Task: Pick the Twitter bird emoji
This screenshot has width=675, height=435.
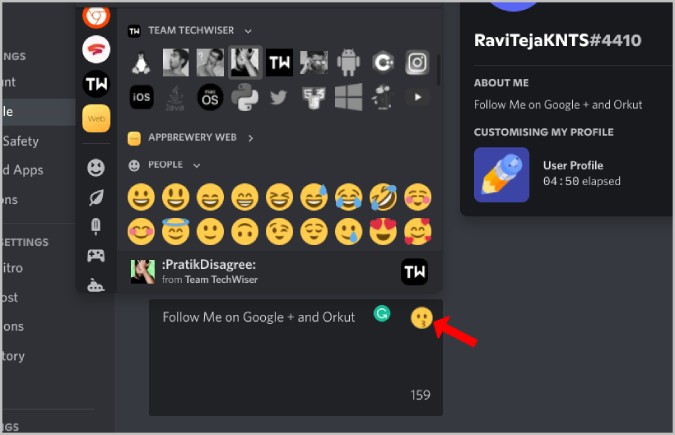Action: coord(279,98)
